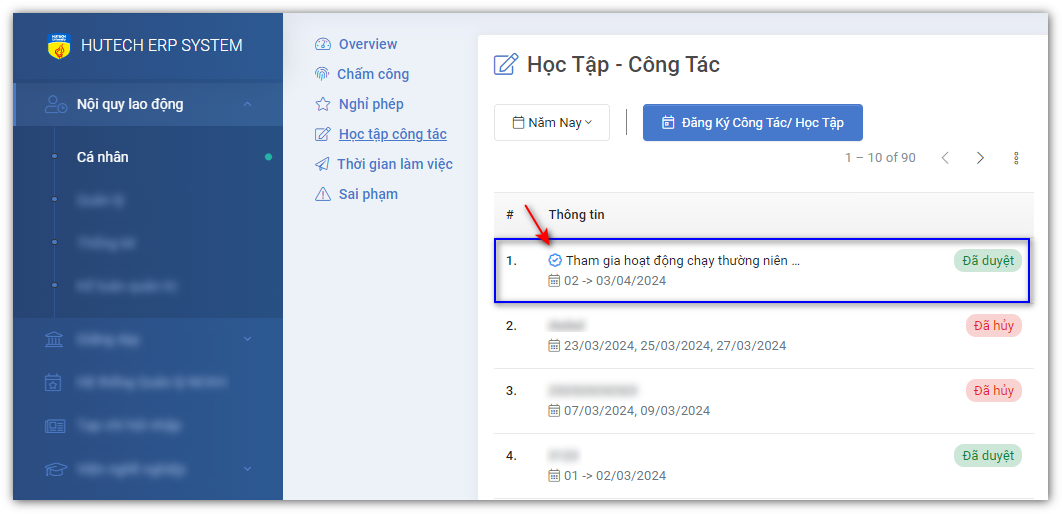Go to the previous page of results
The width and height of the screenshot is (1062, 514).
coord(945,158)
